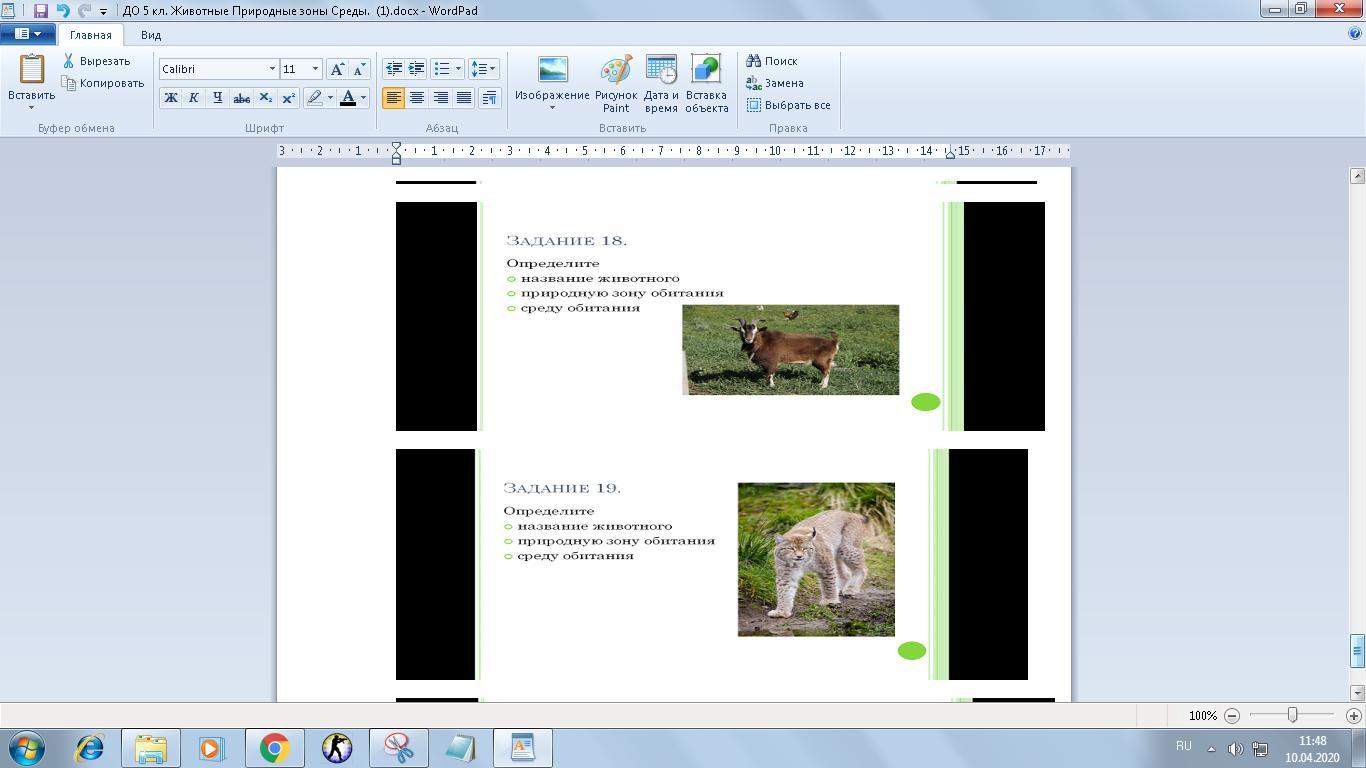
Task: Click the Paste clipboard icon
Action: [x=31, y=70]
